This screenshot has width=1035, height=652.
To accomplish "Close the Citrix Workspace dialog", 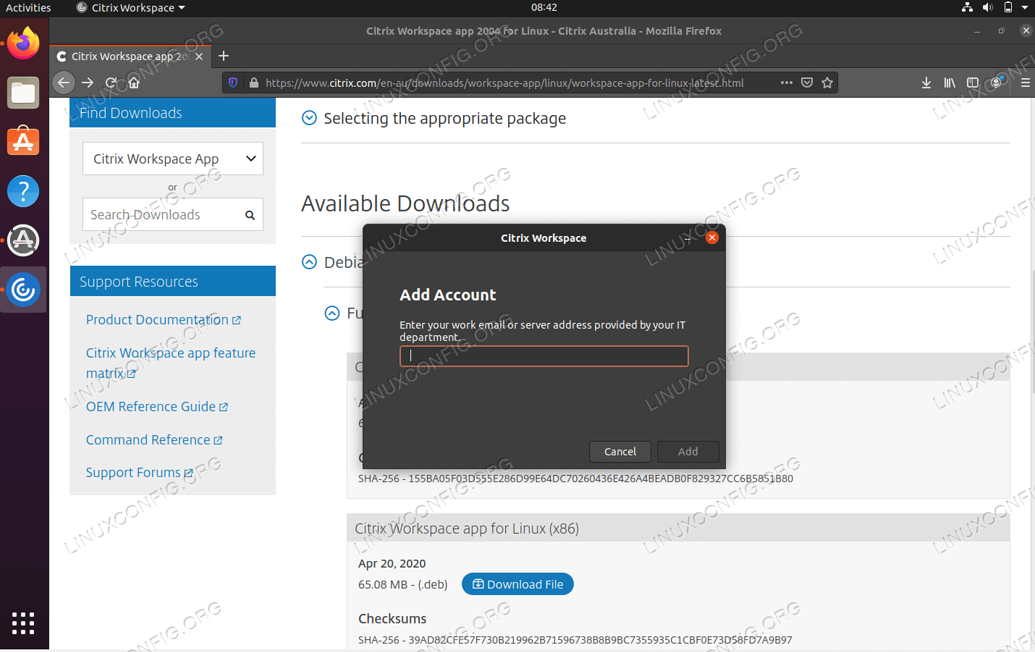I will (x=712, y=238).
